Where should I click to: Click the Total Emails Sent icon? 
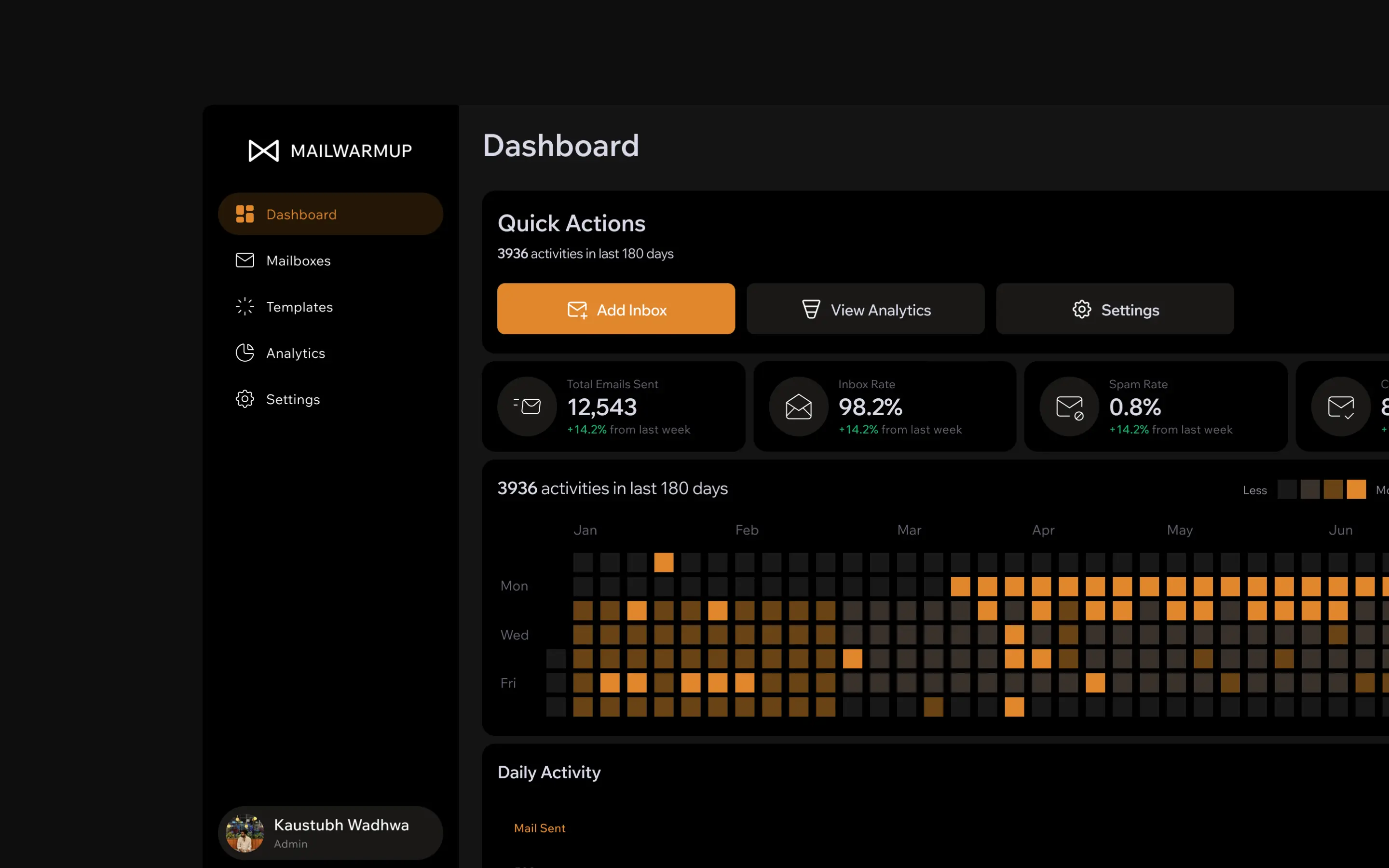(x=527, y=407)
